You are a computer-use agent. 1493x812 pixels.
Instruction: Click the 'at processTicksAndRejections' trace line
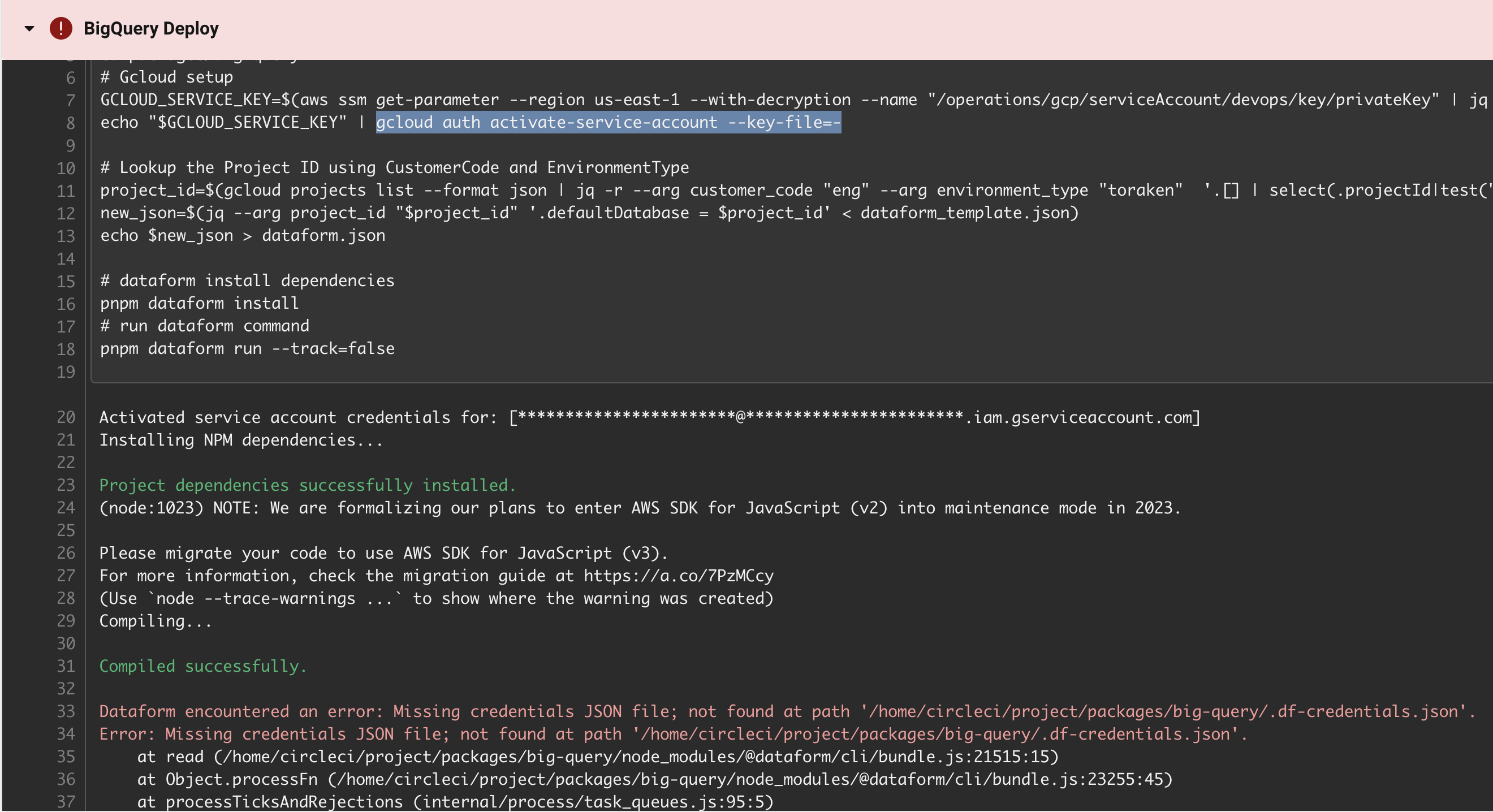[456, 802]
